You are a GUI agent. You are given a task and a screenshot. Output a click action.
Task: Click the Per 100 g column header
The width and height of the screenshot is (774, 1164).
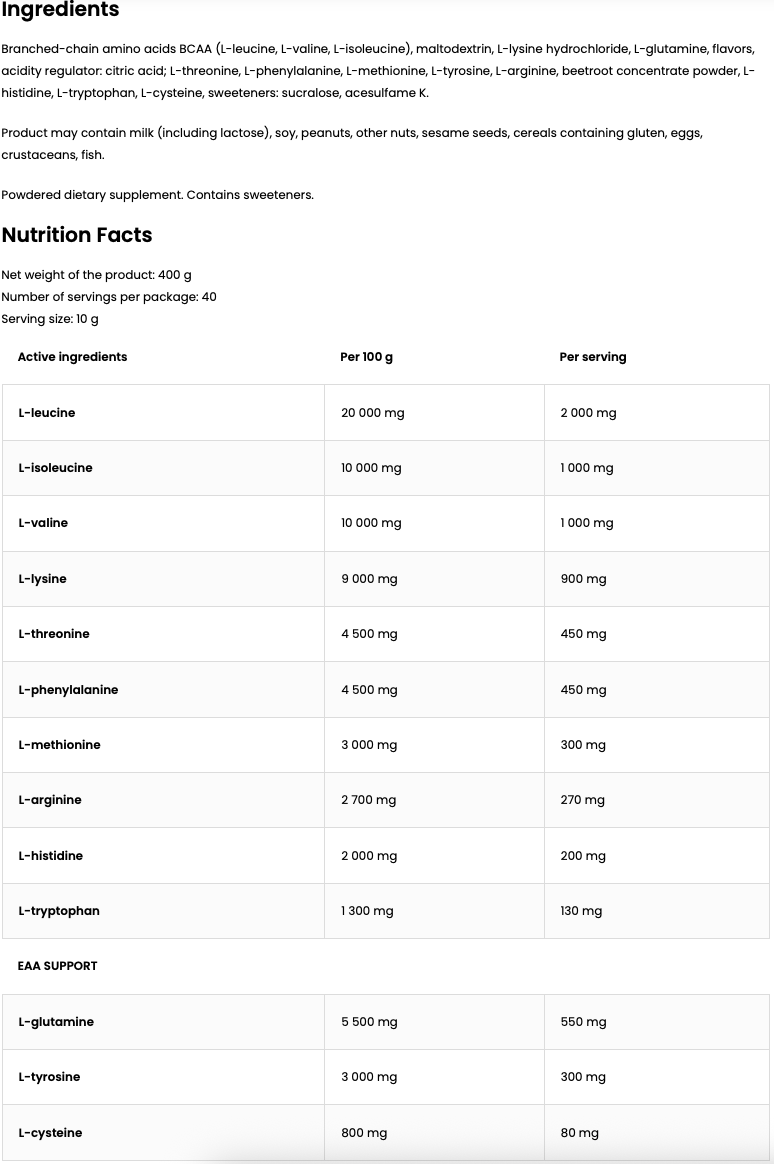point(366,357)
